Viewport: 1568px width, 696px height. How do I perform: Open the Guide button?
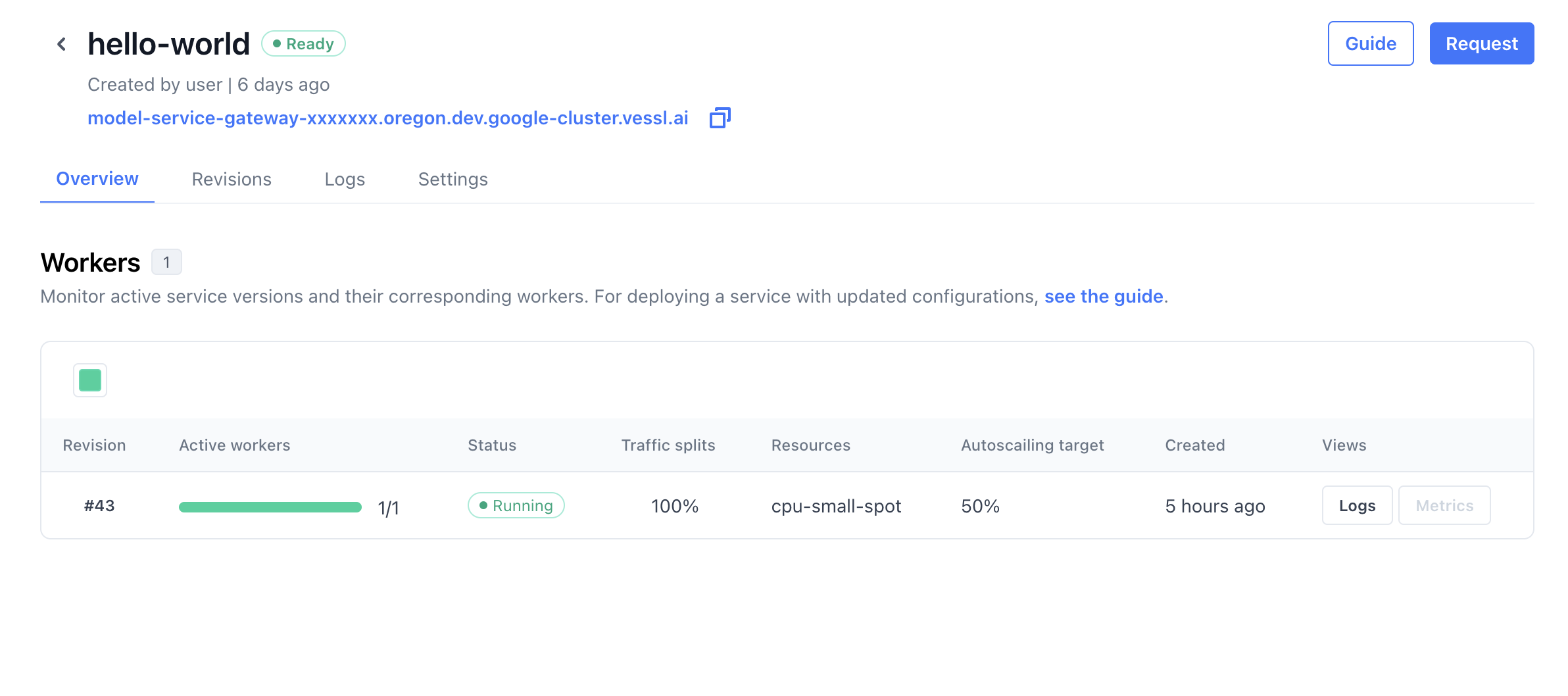click(1371, 44)
